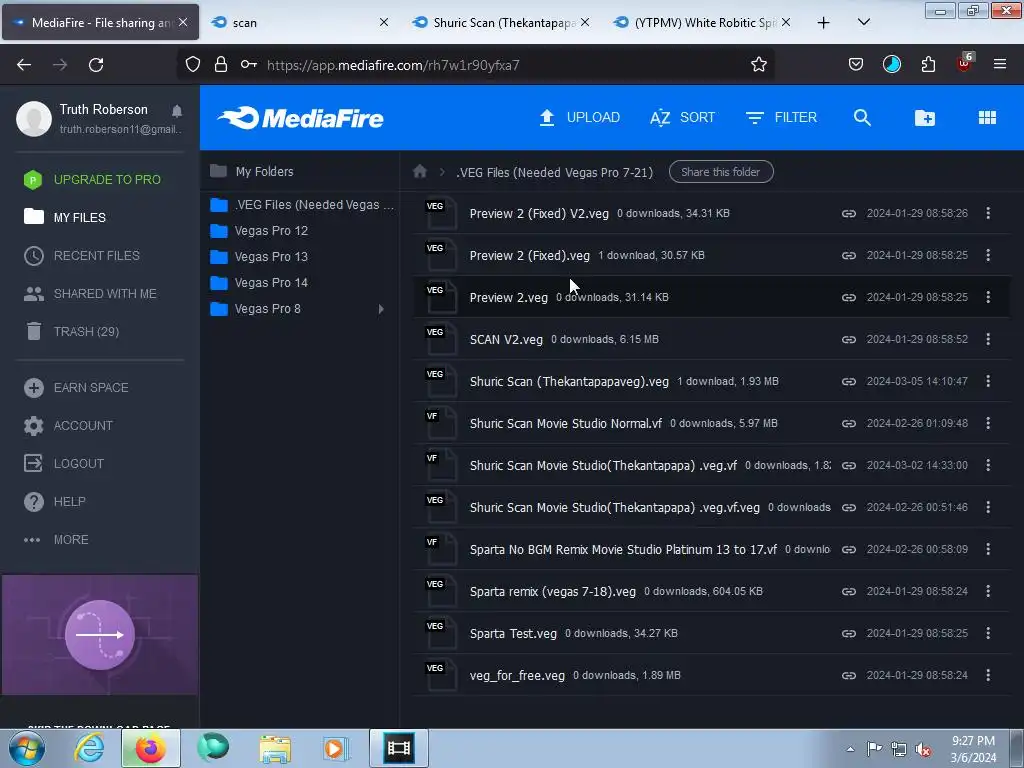Go back in browser history

pos(24,65)
